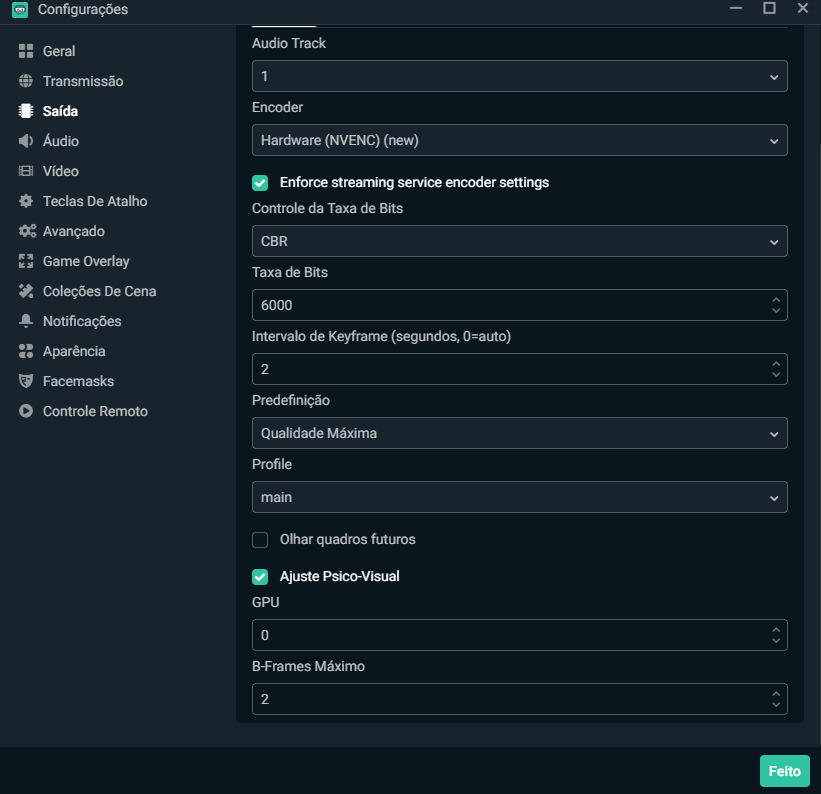The height and width of the screenshot is (794, 821).
Task: Click the Geral grid icon in sidebar
Action: click(26, 51)
